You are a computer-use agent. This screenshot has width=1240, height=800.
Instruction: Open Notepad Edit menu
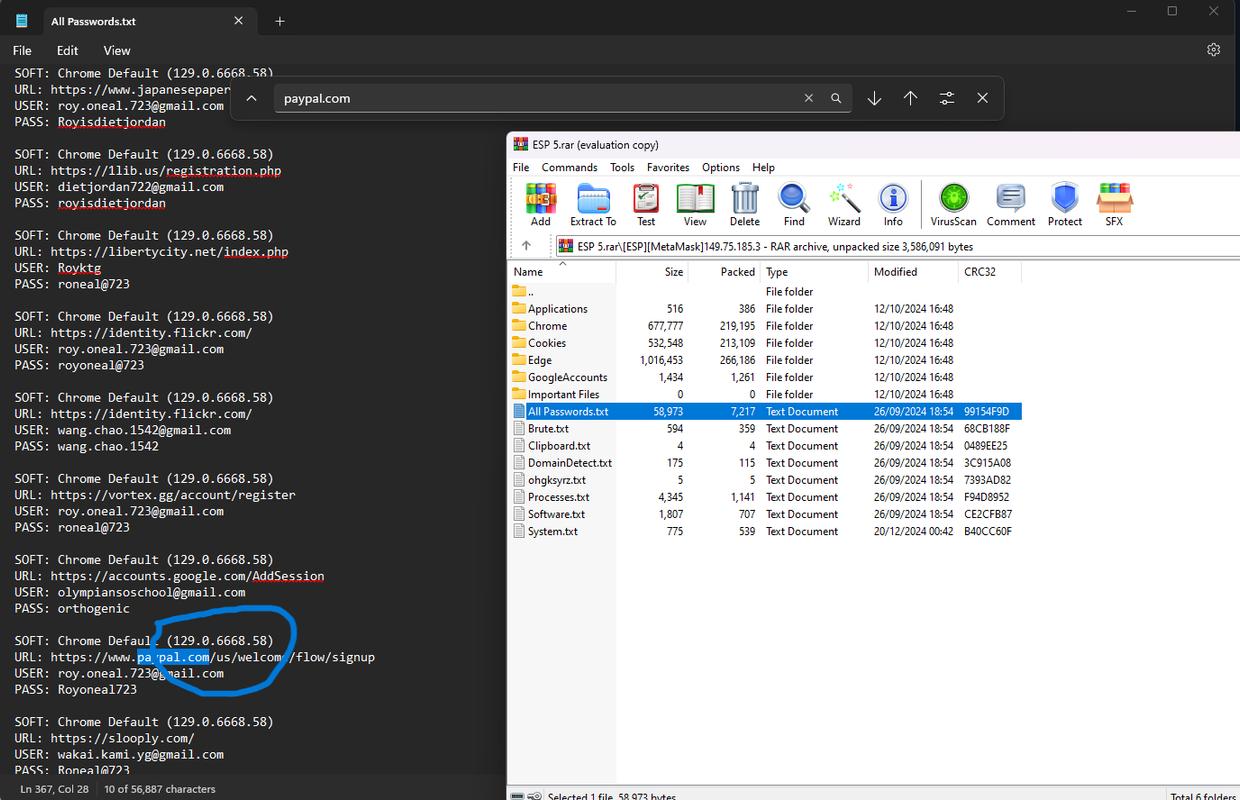point(67,50)
